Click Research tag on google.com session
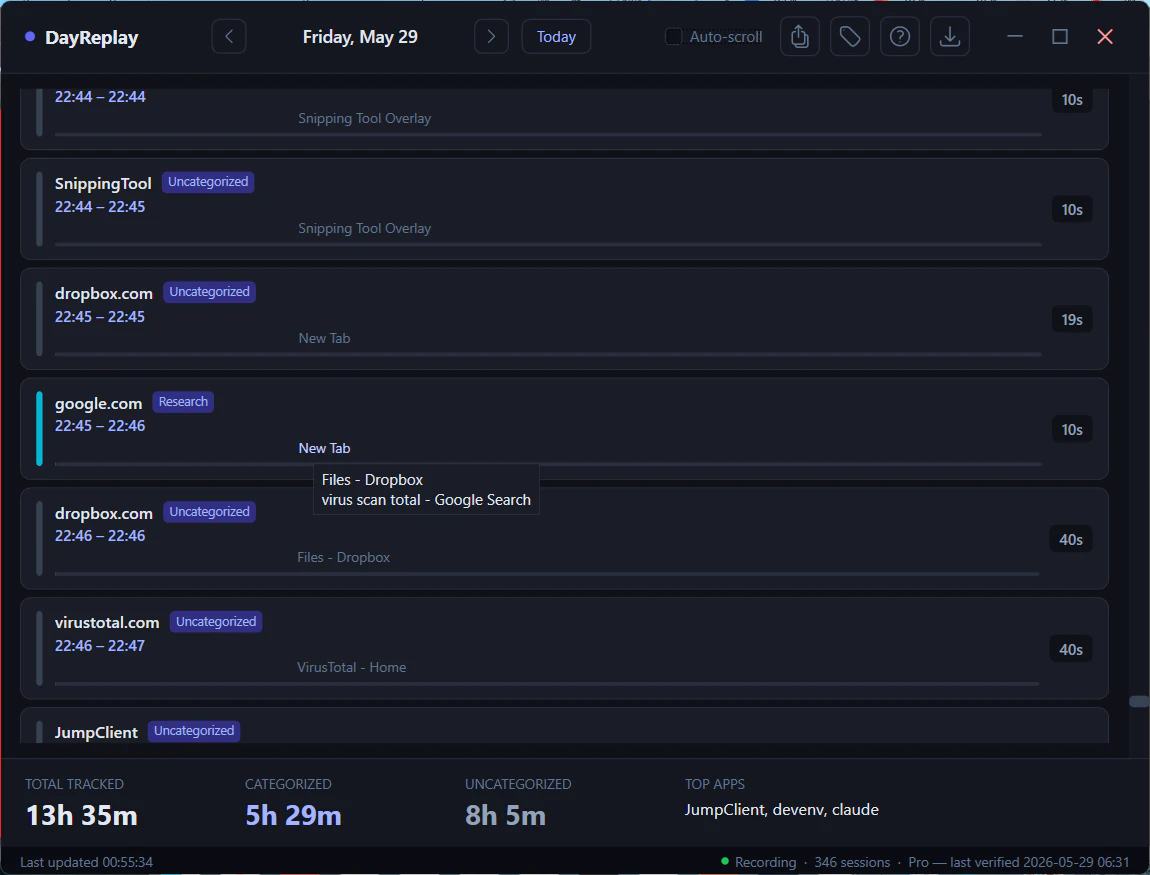The height and width of the screenshot is (875, 1150). tap(183, 402)
